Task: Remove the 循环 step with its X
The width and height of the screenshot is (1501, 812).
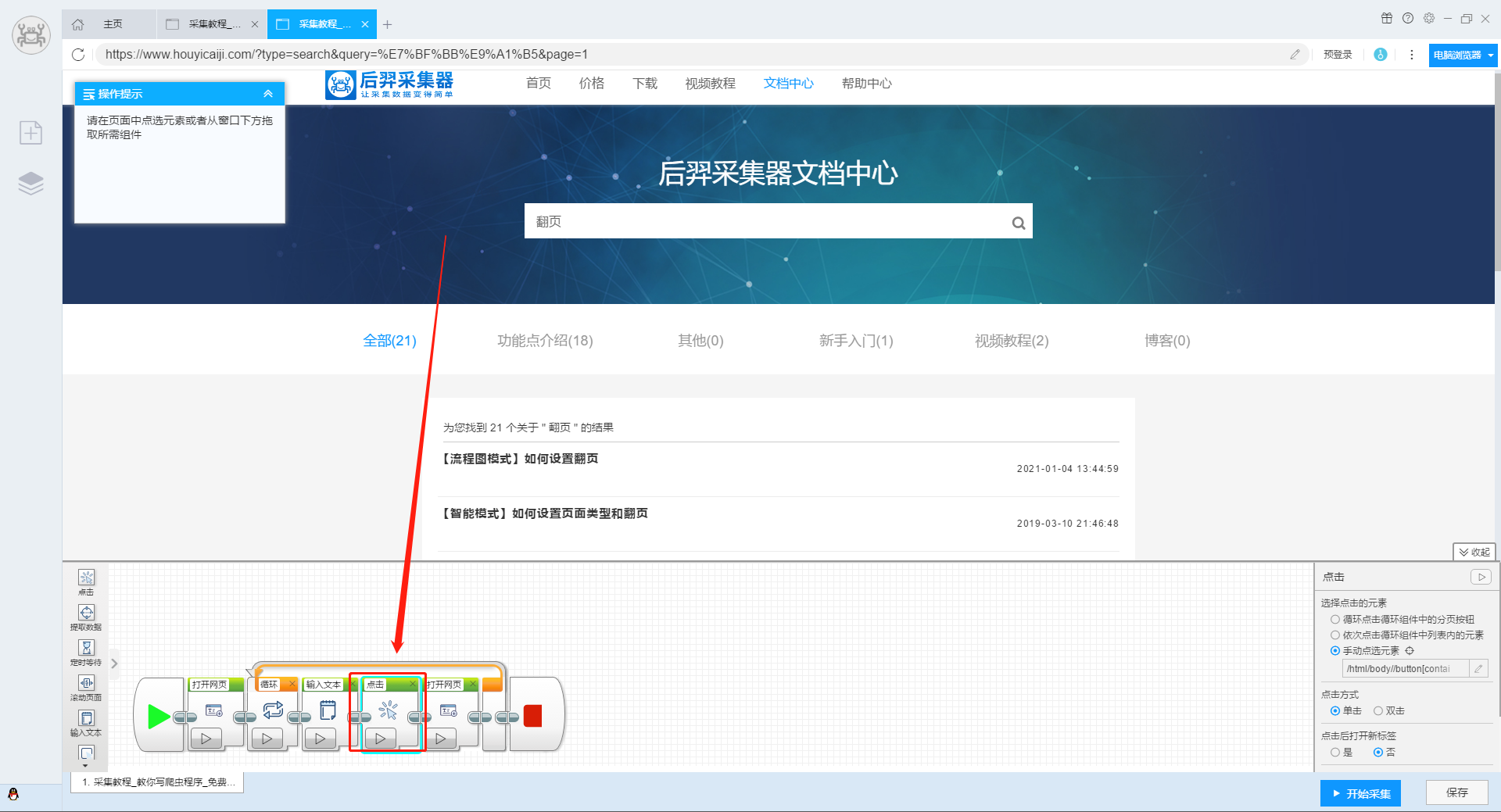Action: coord(292,684)
